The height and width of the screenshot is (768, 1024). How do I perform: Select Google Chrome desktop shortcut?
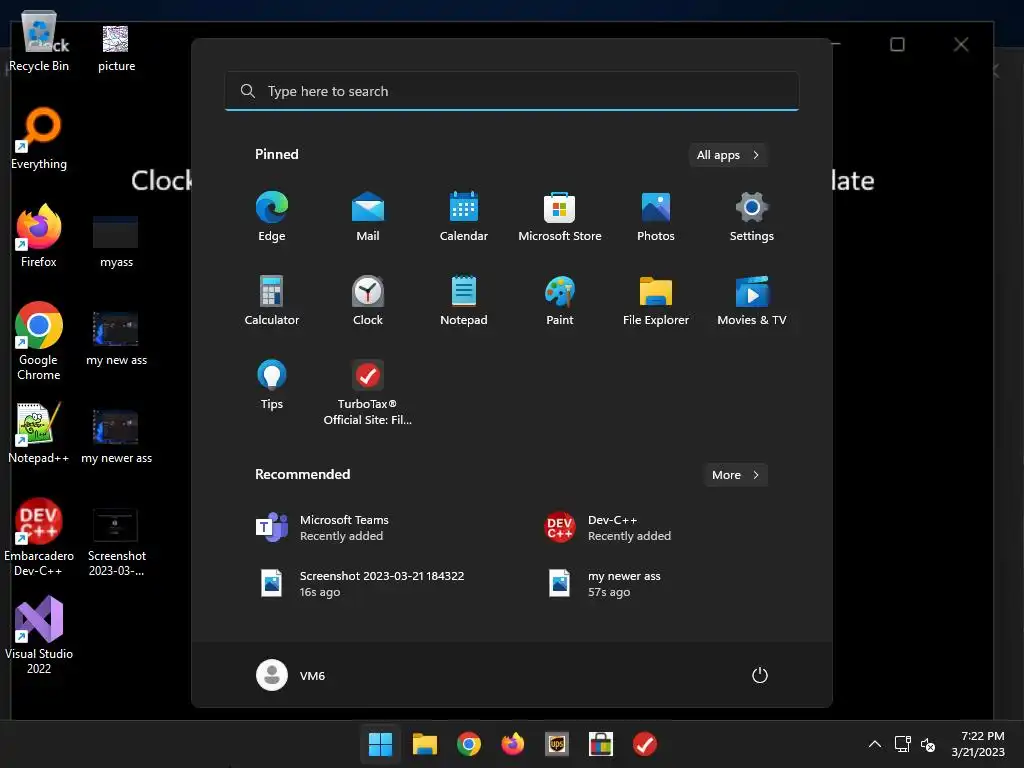pyautogui.click(x=39, y=341)
